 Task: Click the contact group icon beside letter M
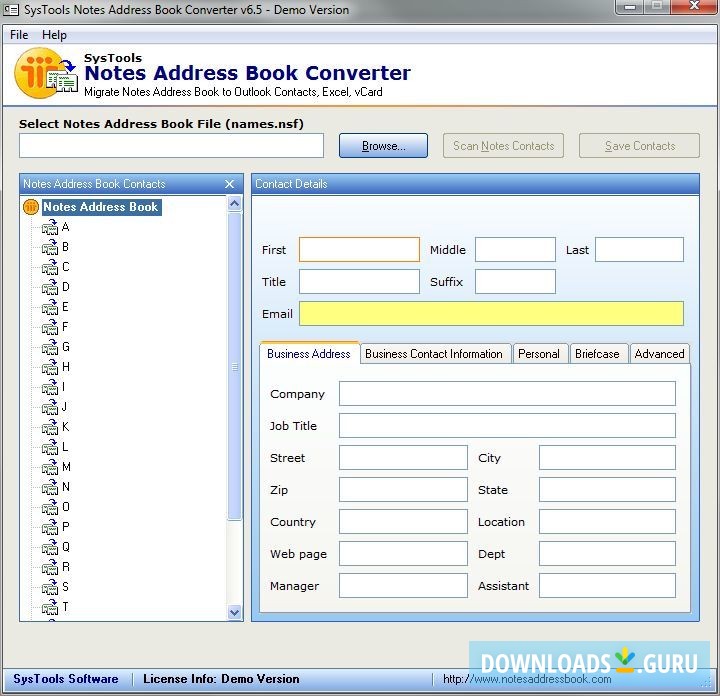(x=50, y=467)
